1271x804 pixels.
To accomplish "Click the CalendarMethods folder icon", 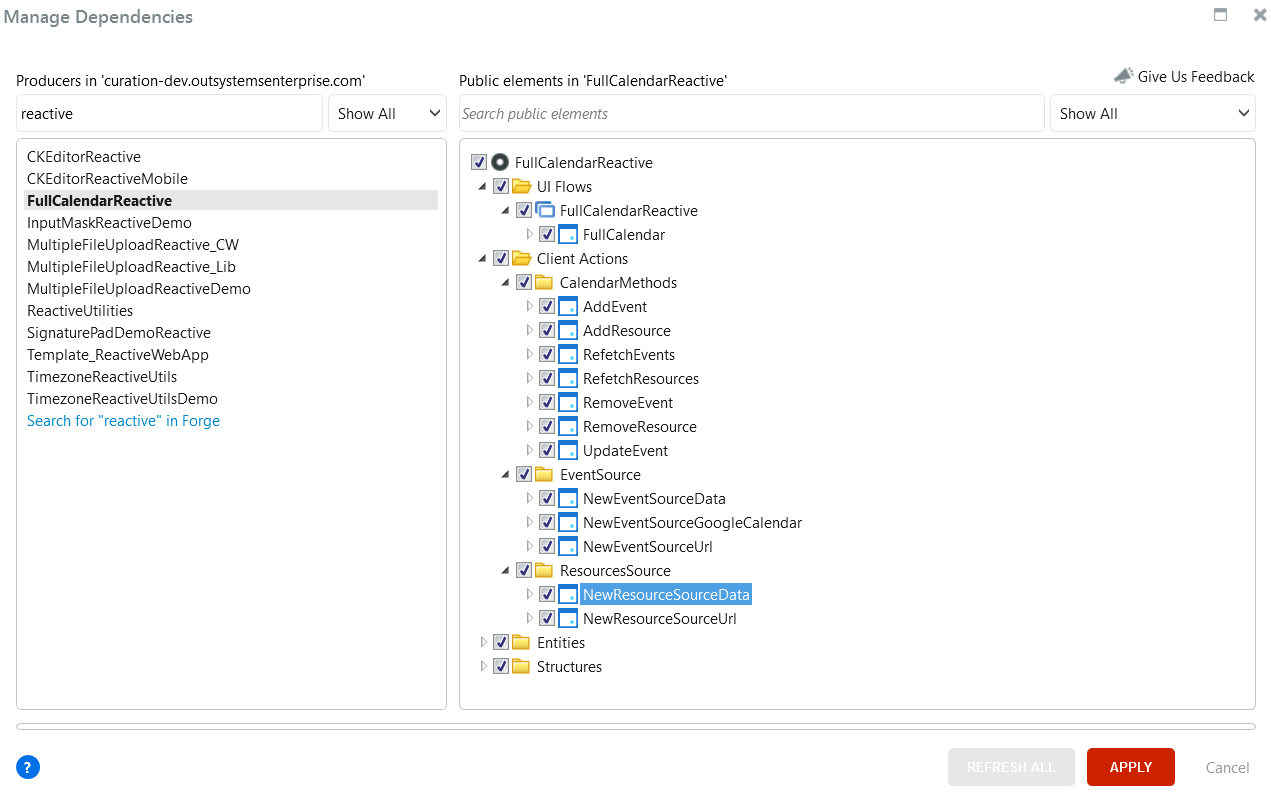I will (544, 282).
